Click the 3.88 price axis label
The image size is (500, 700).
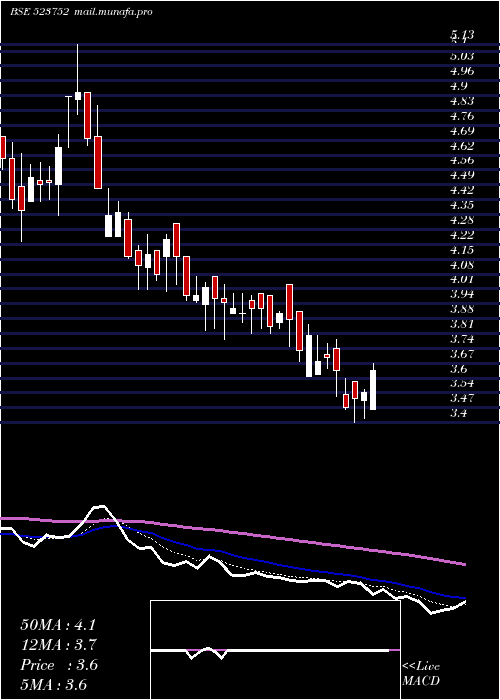462,309
